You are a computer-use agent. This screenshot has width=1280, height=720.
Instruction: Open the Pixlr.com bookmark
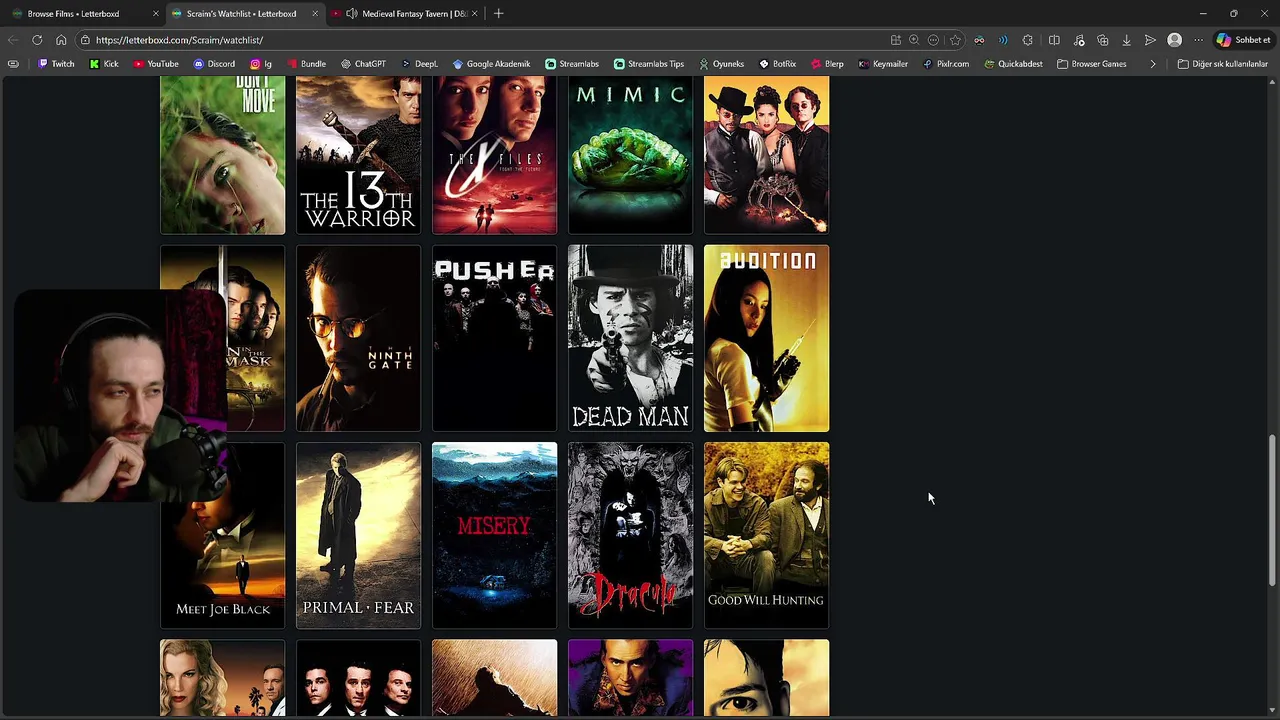point(946,64)
